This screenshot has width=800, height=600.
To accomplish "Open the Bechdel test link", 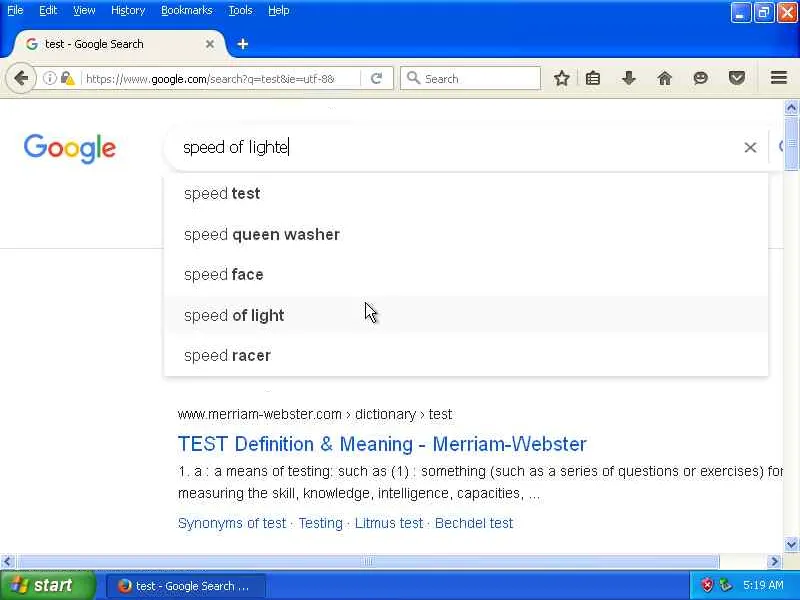I will [474, 523].
